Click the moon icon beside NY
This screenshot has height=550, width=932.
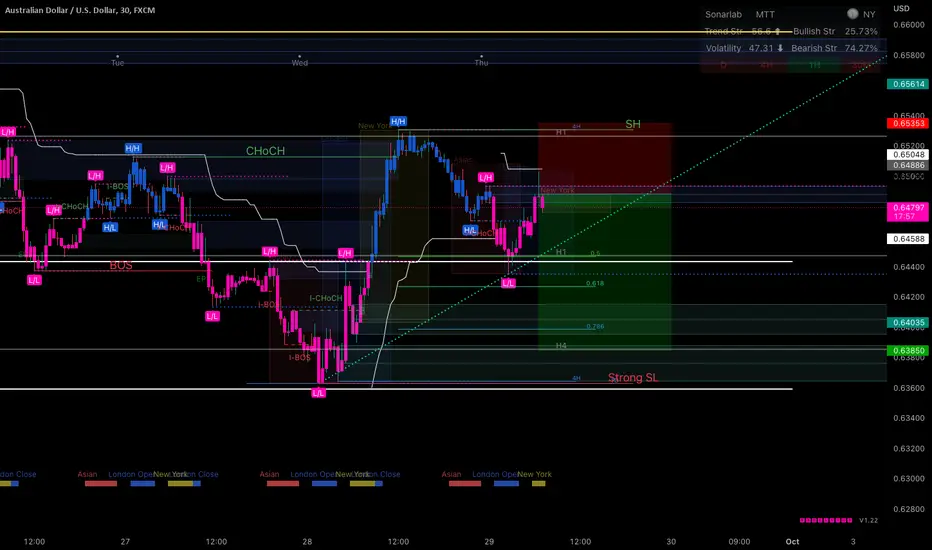point(852,14)
